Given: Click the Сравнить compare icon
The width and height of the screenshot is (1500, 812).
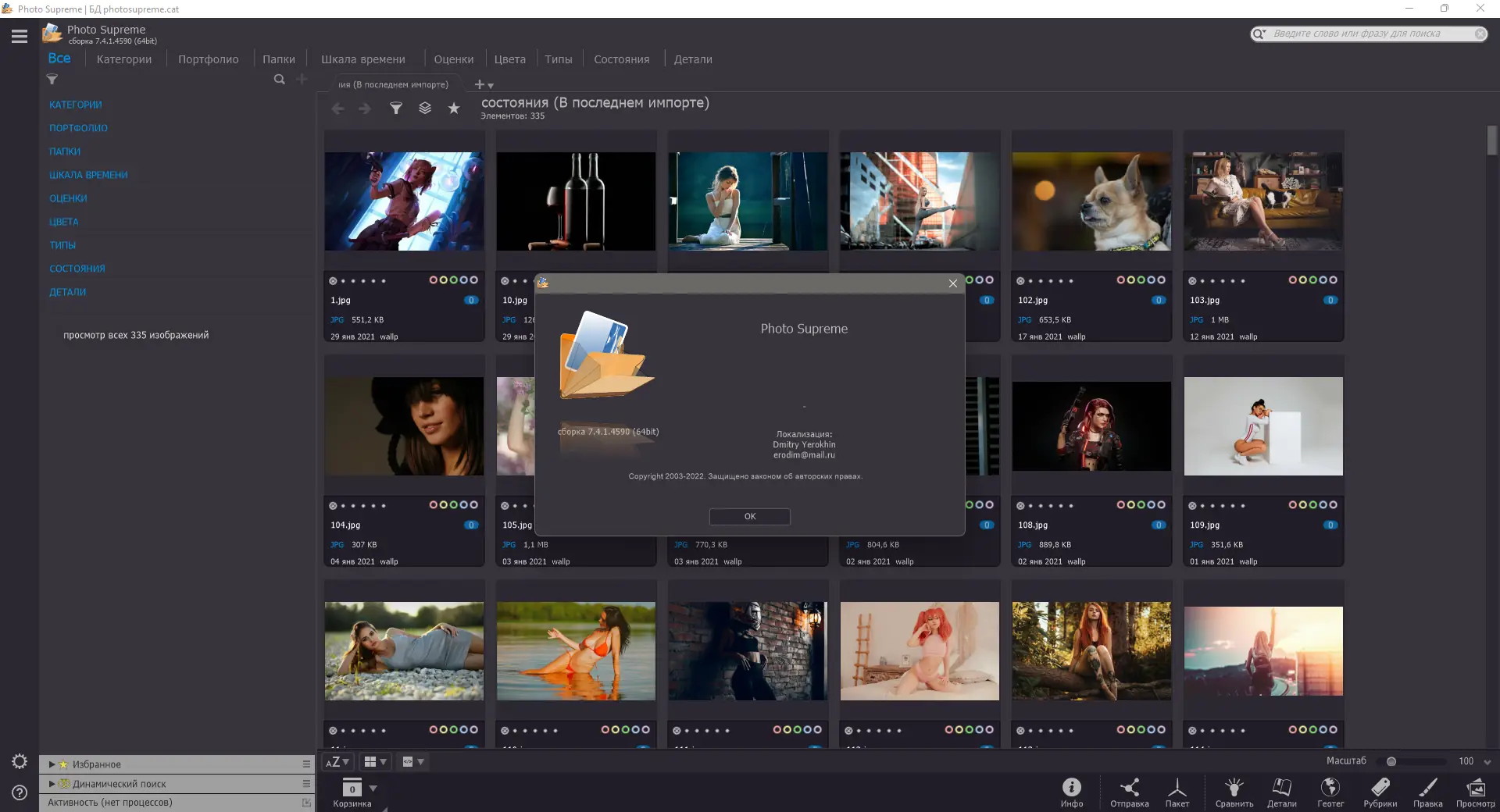Looking at the screenshot, I should (1234, 792).
